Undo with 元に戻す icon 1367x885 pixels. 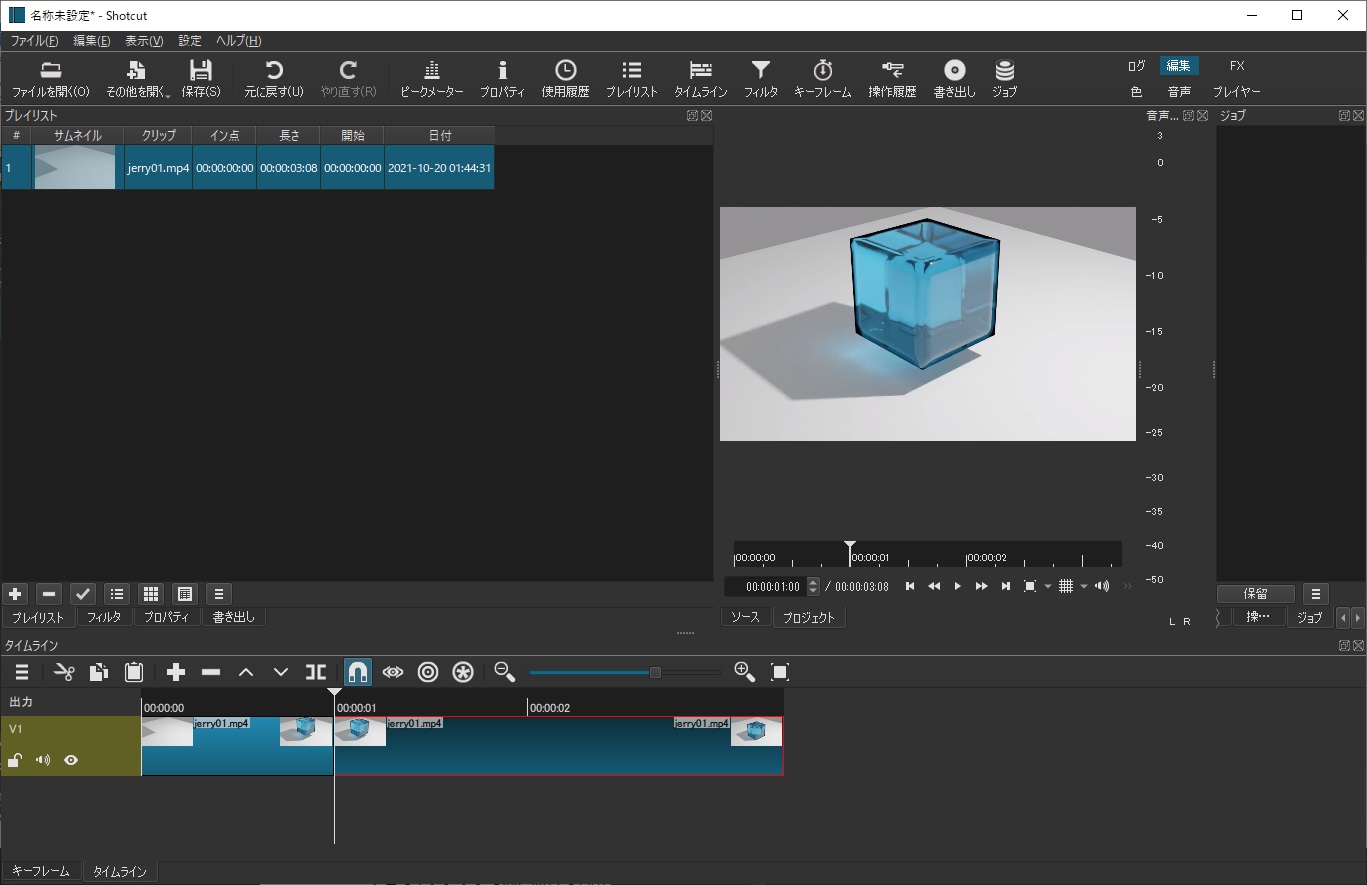[x=274, y=79]
